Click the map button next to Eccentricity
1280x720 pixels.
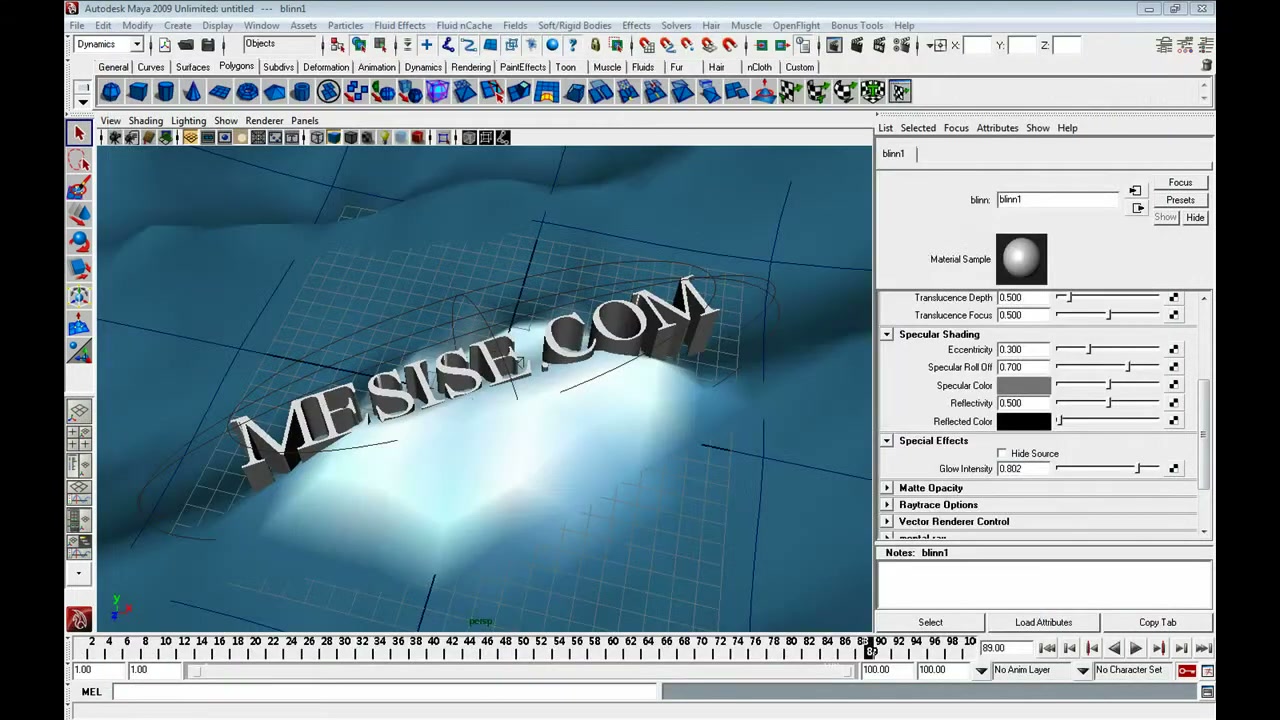click(1174, 350)
